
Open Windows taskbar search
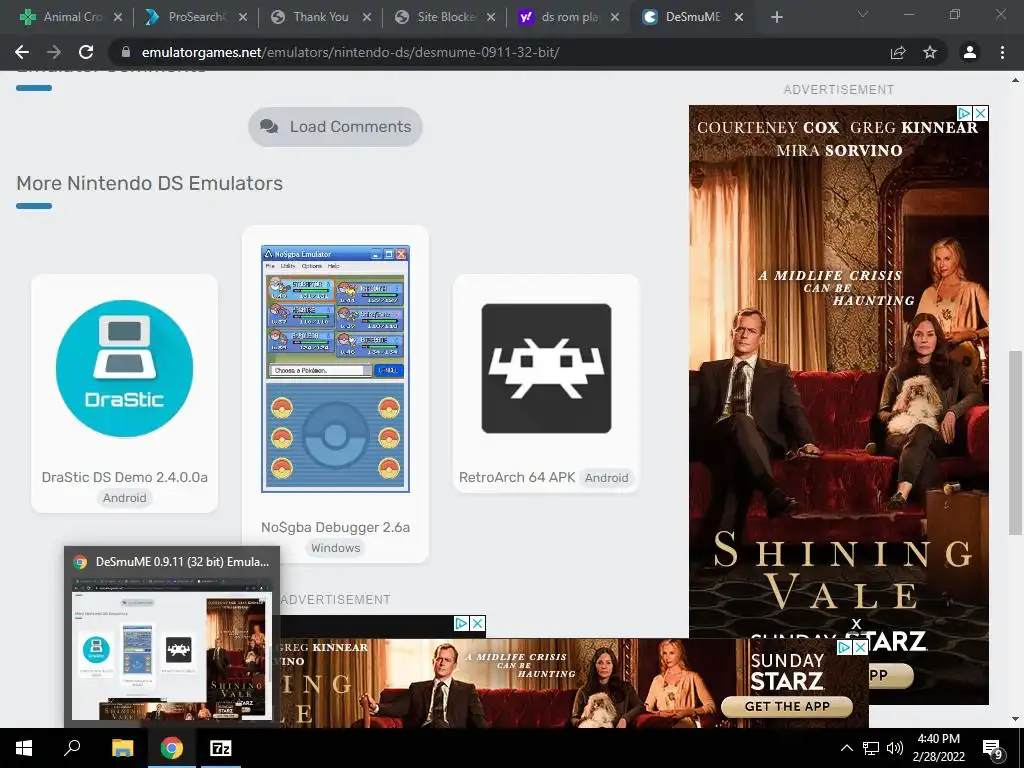coord(72,748)
